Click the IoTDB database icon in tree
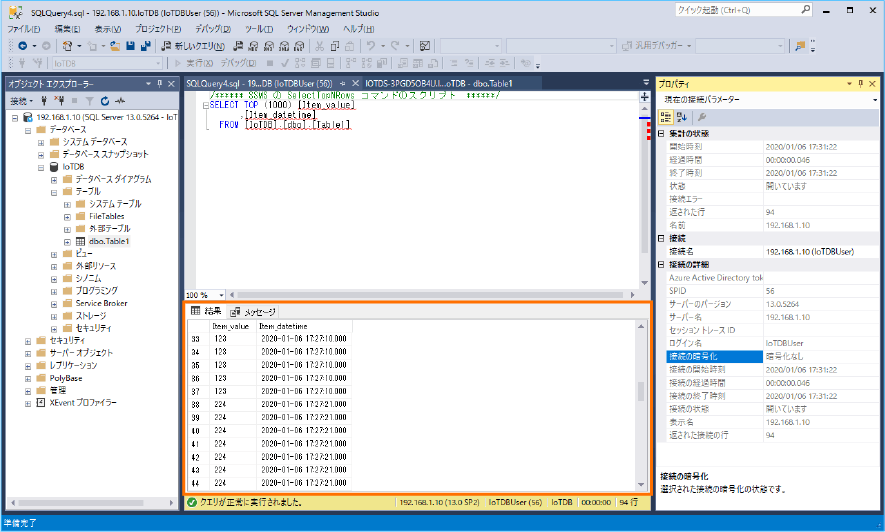This screenshot has width=885, height=532. (x=54, y=167)
